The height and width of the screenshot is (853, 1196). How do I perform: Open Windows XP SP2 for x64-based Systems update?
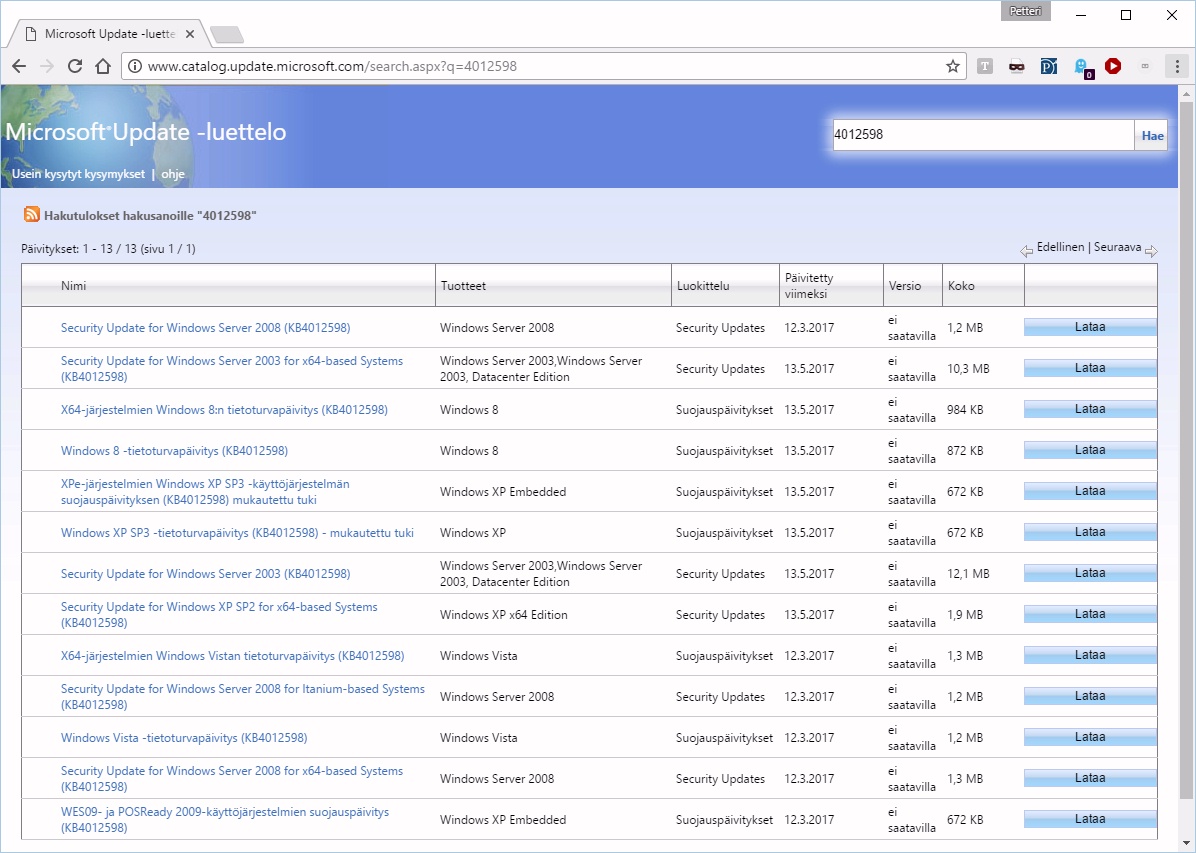click(x=219, y=615)
